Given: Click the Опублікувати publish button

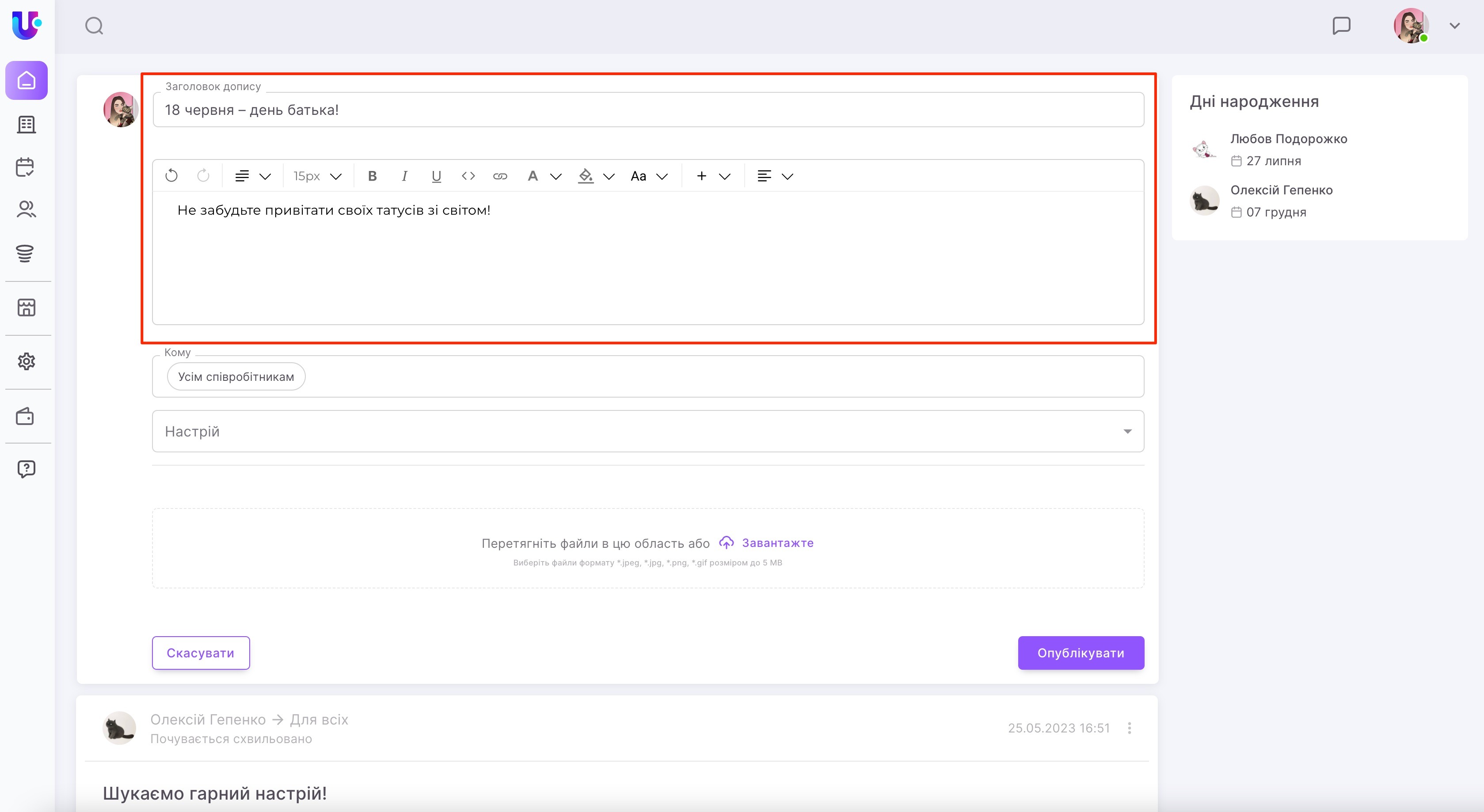Looking at the screenshot, I should click(x=1080, y=653).
